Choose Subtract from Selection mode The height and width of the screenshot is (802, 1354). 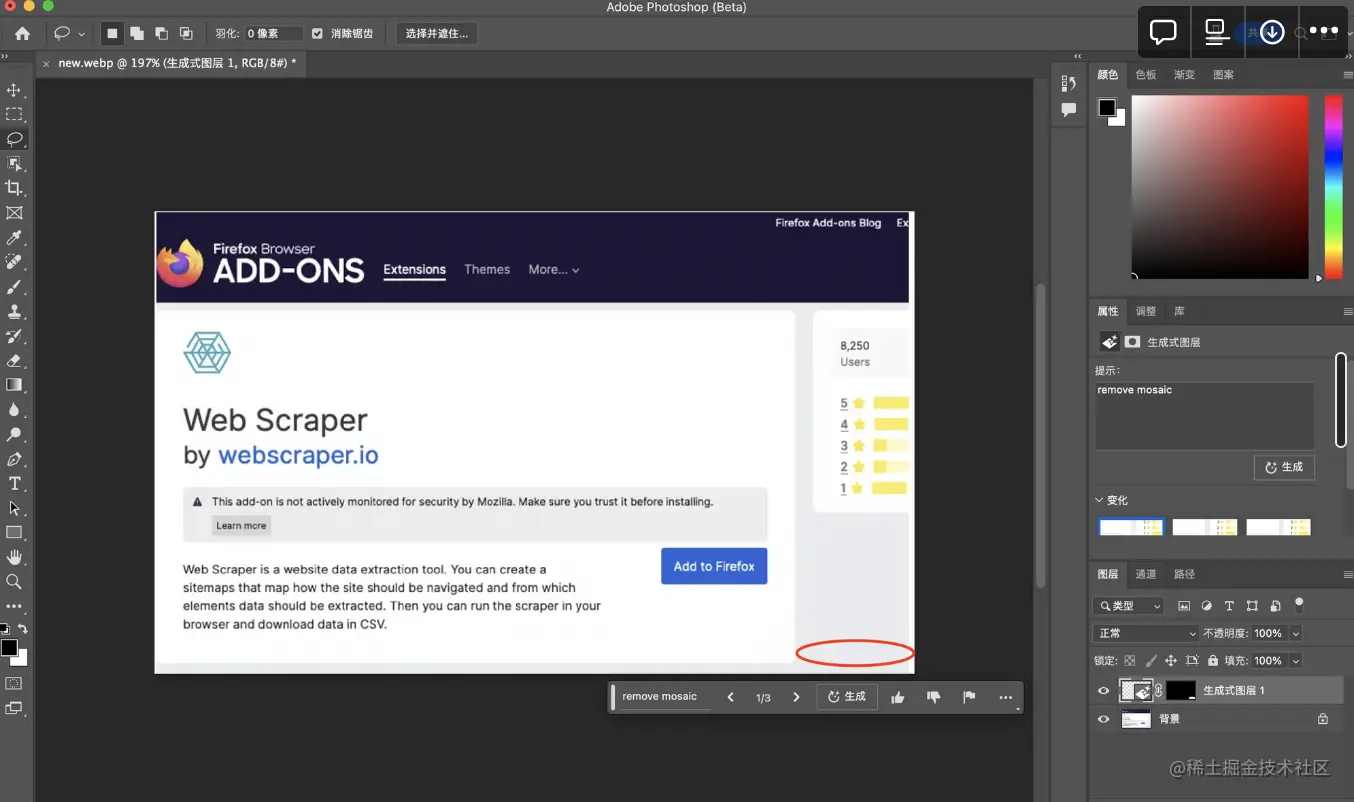click(161, 33)
